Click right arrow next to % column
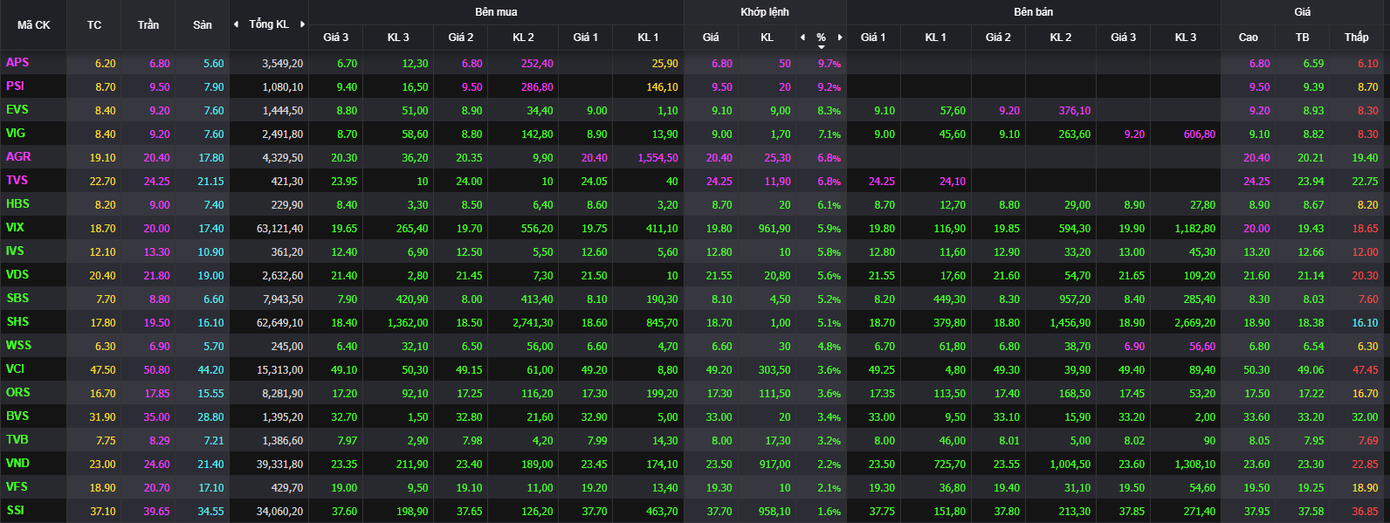 (x=840, y=38)
